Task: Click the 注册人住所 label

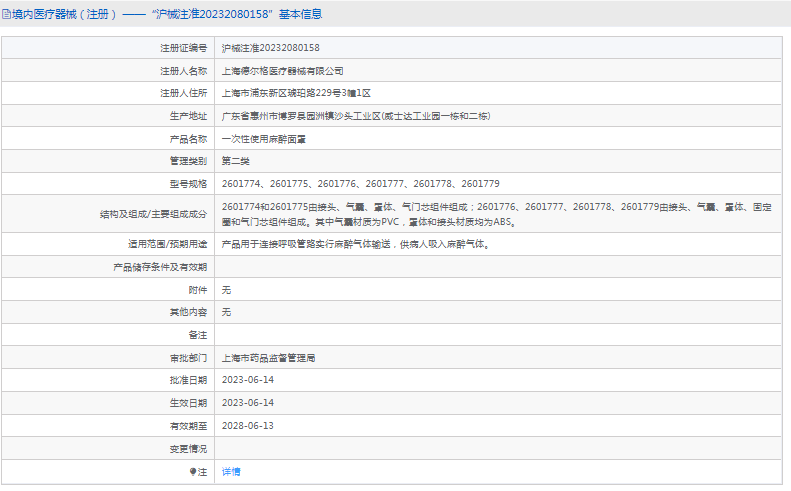Action: (184, 93)
